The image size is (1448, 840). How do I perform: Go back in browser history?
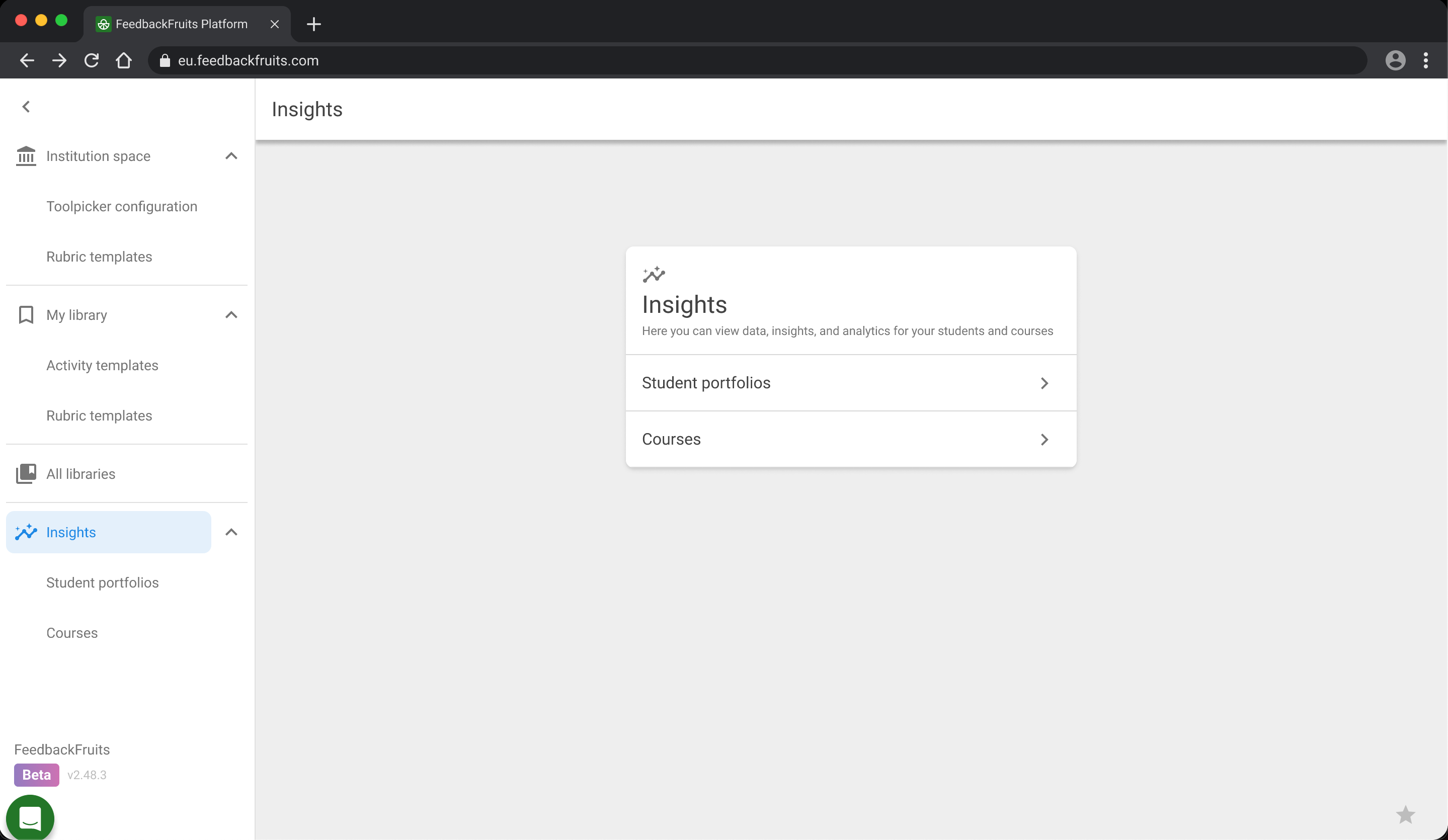click(27, 60)
